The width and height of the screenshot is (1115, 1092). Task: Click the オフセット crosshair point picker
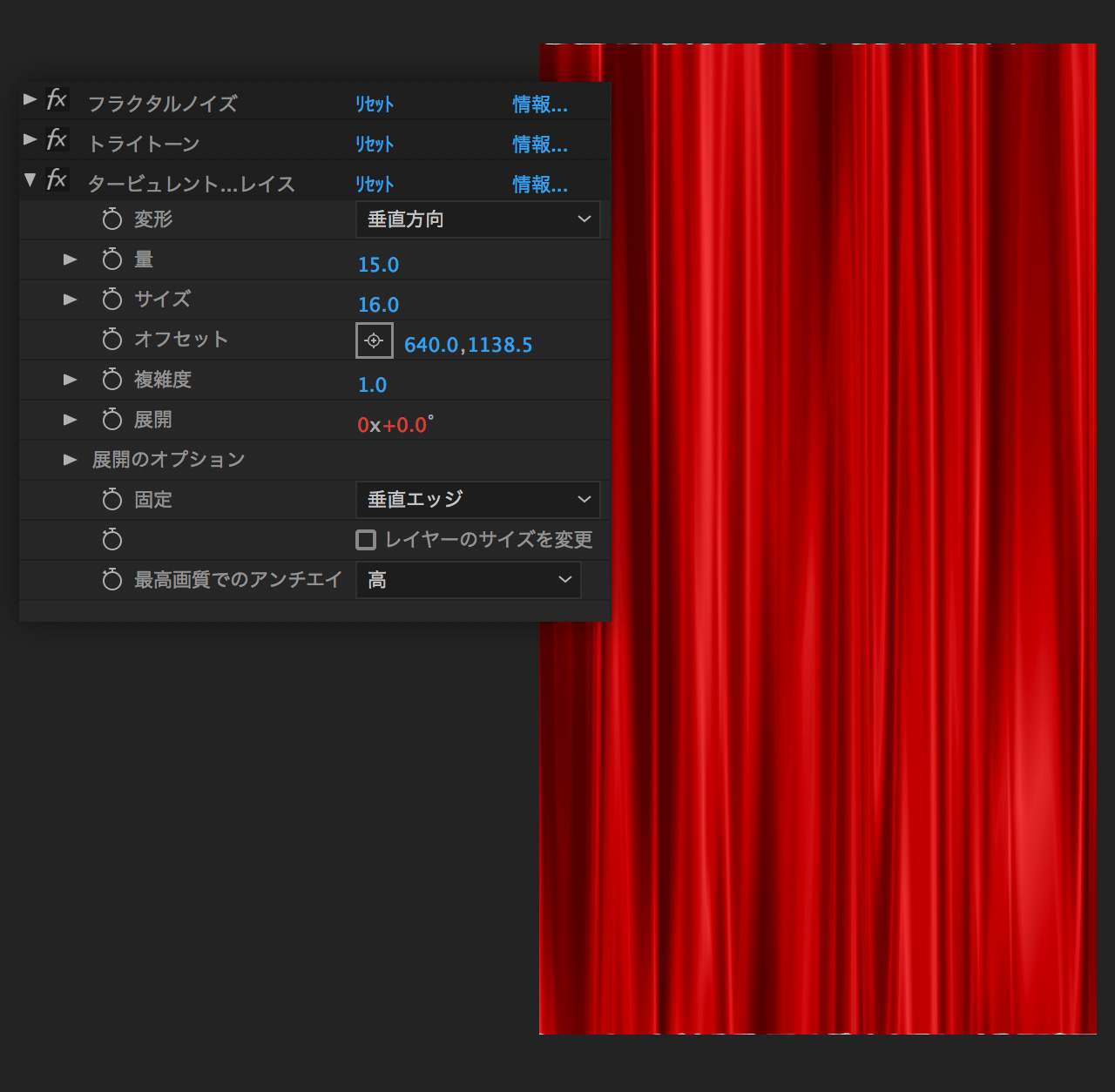tap(375, 340)
